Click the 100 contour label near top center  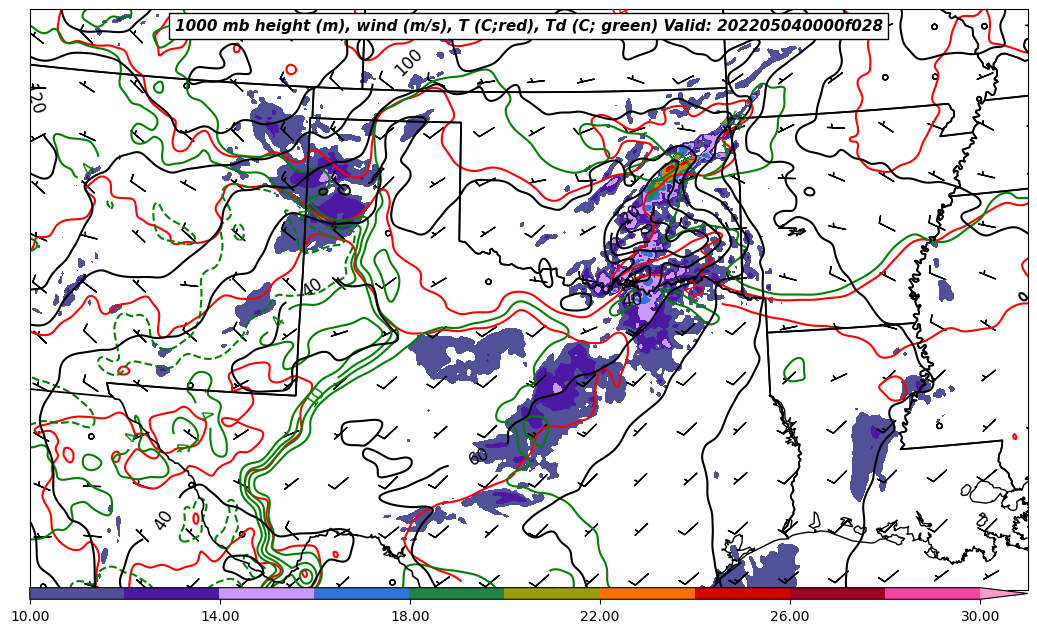408,62
